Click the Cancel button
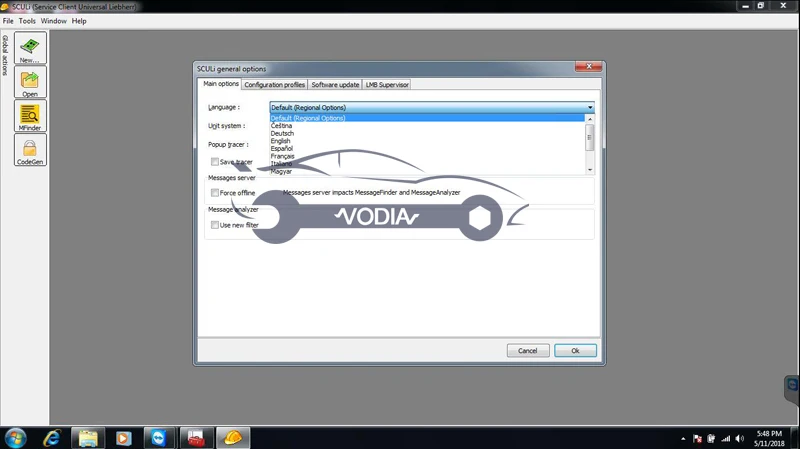Screen dimensions: 800x449 coord(528,351)
